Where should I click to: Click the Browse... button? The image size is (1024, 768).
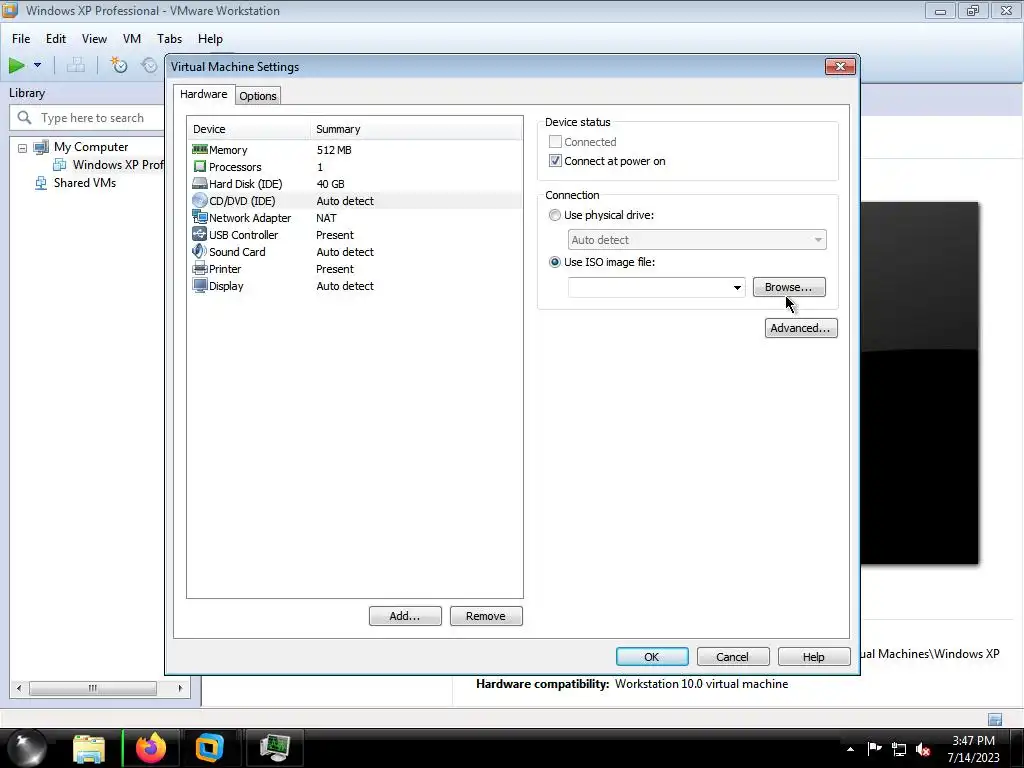click(789, 287)
